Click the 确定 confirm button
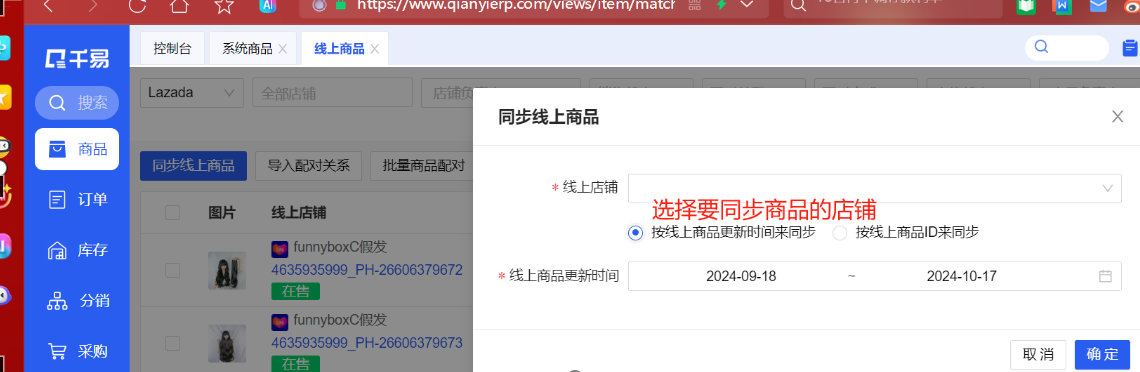Viewport: 1140px width, 372px height. tap(1102, 355)
